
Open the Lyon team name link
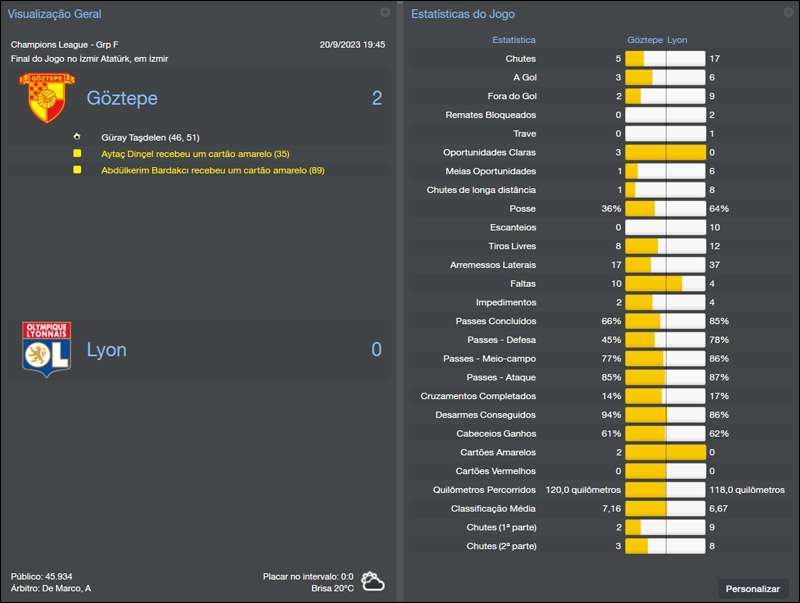pos(107,350)
